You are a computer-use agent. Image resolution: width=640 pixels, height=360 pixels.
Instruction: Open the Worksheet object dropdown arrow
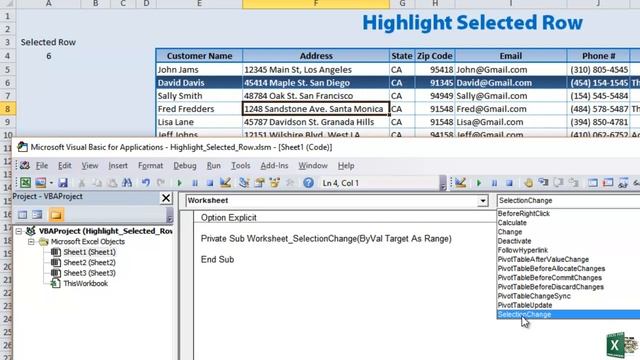pyautogui.click(x=483, y=201)
